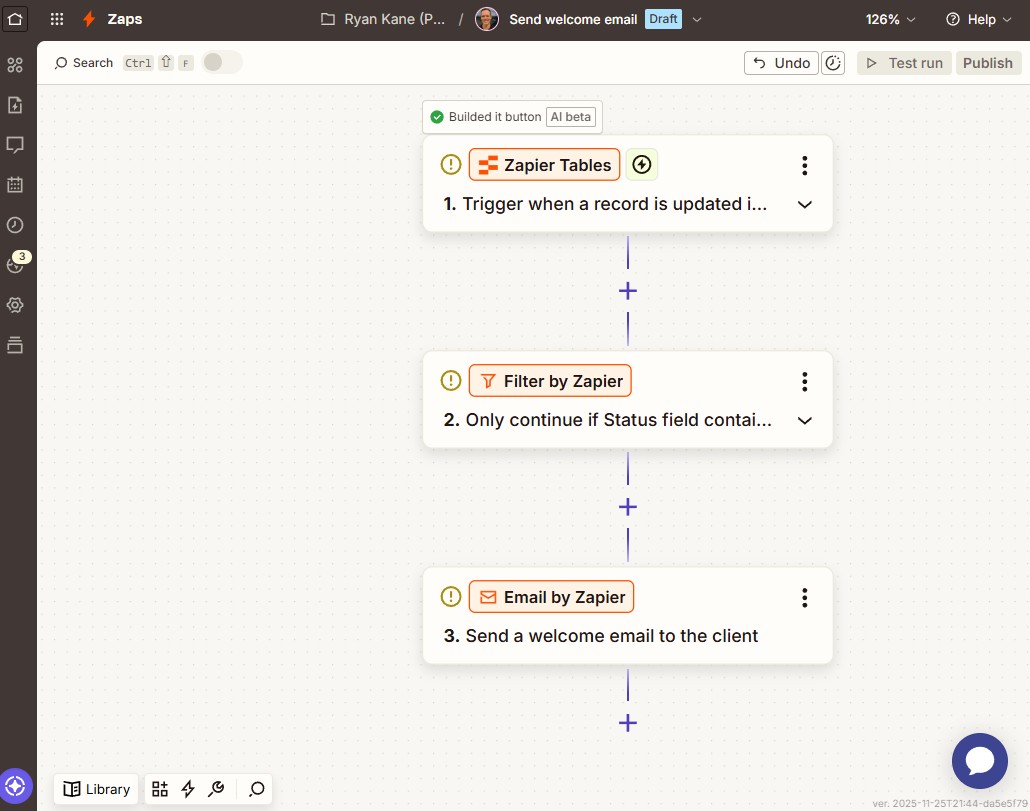Click the warning icon on the Email by Zapier step
Viewport: 1030px width, 811px height.
point(450,596)
